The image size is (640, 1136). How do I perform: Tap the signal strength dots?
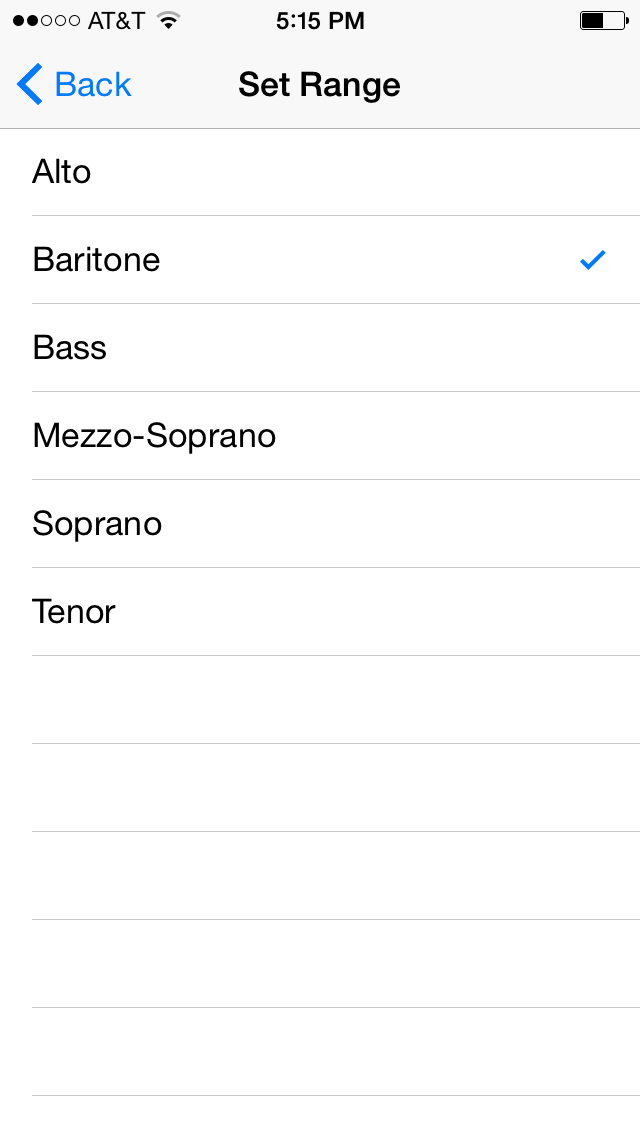pyautogui.click(x=46, y=21)
